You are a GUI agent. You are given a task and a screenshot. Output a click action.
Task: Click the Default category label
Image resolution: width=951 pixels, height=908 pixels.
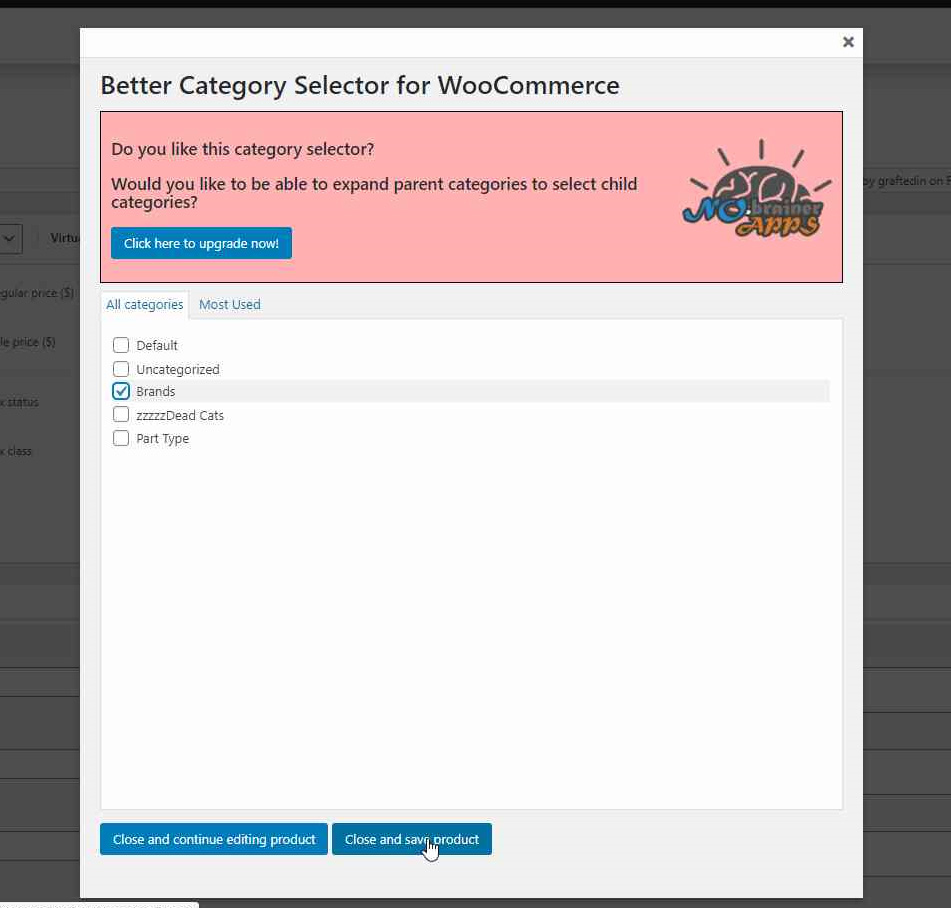[157, 346]
